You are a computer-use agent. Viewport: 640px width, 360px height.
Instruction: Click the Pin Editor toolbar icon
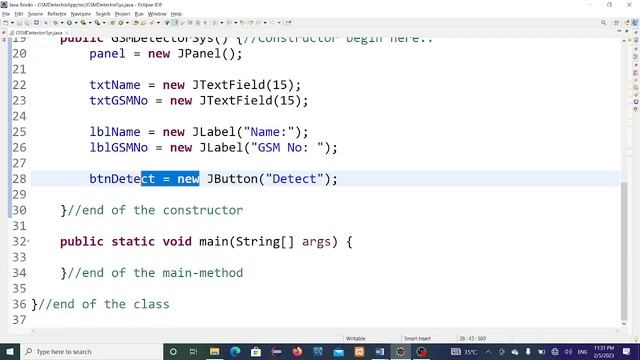pyautogui.click(x=289, y=23)
